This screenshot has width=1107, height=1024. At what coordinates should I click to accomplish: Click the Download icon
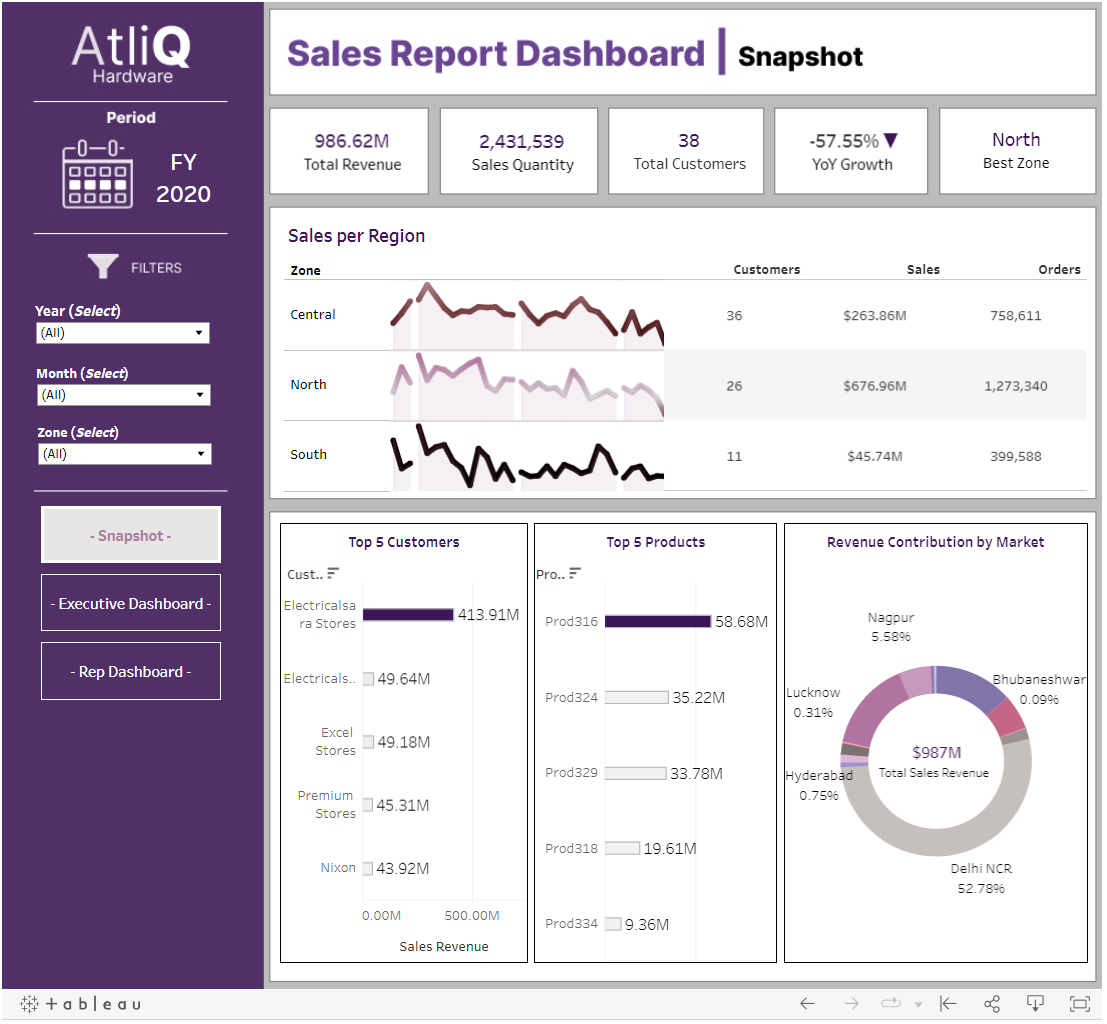click(x=1035, y=1004)
